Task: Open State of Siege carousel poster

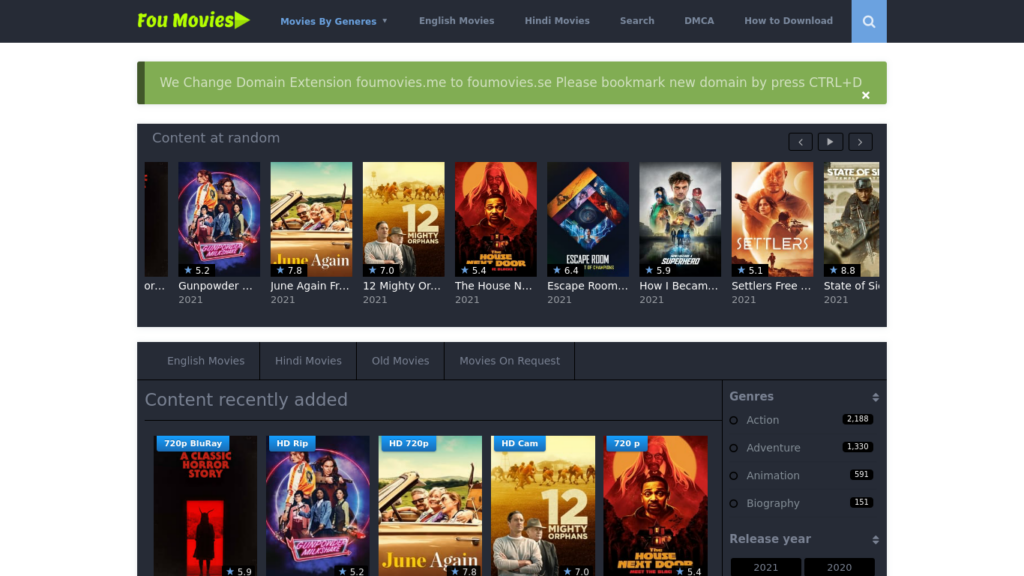Action: (852, 219)
